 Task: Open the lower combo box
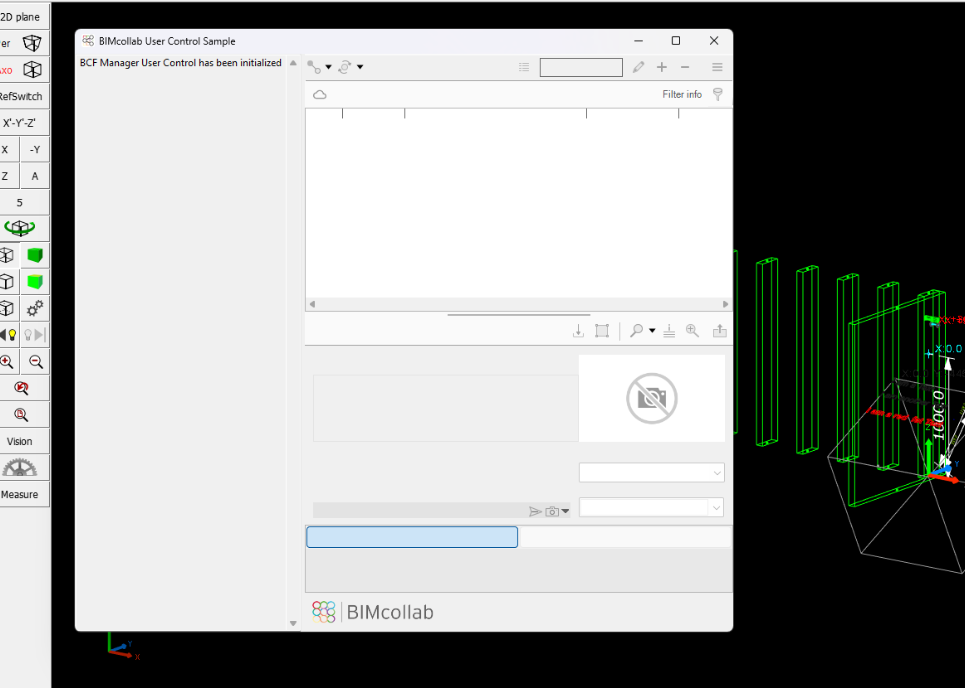[652, 508]
